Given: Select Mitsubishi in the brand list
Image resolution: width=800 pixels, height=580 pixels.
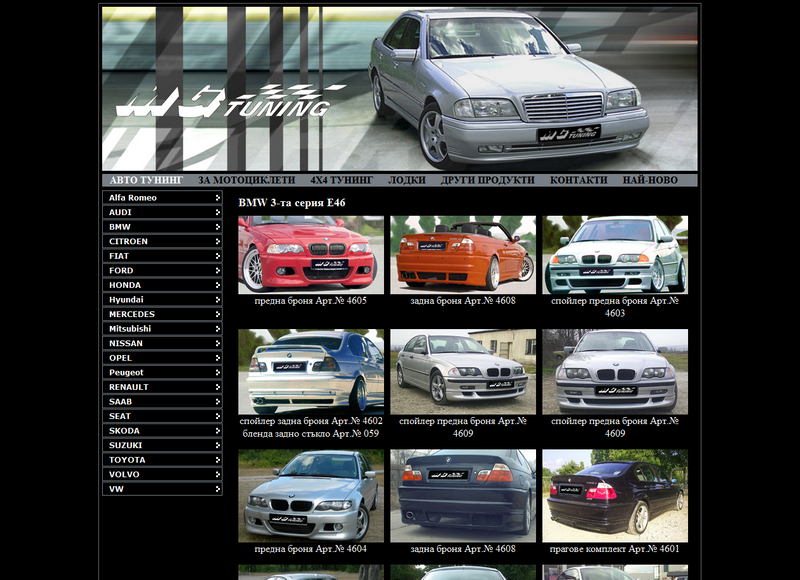Looking at the screenshot, I should (x=162, y=329).
